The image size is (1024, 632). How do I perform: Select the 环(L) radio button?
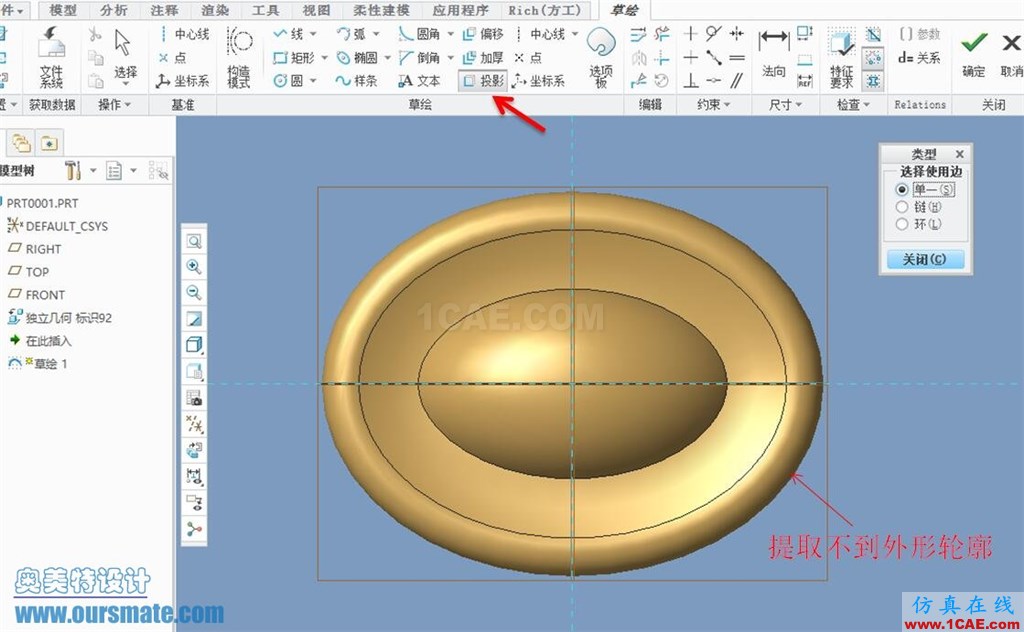tap(903, 224)
